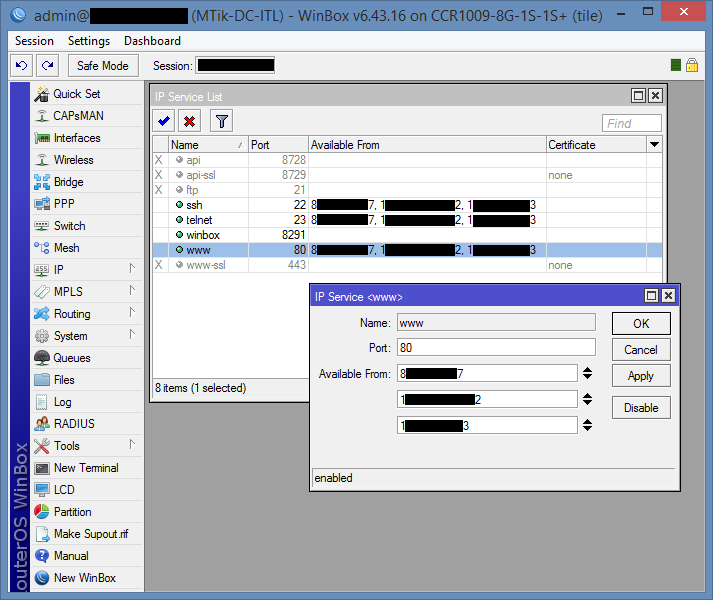Open the filter funnel in IP Service List

(221, 121)
